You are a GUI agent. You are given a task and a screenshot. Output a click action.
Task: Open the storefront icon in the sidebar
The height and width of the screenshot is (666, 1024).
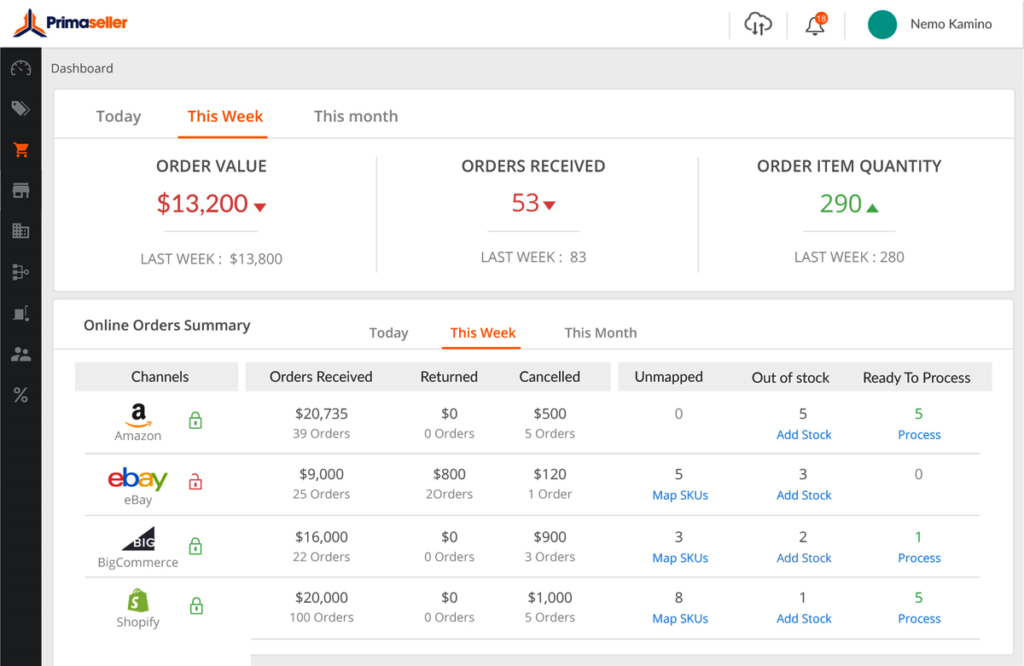[x=20, y=189]
